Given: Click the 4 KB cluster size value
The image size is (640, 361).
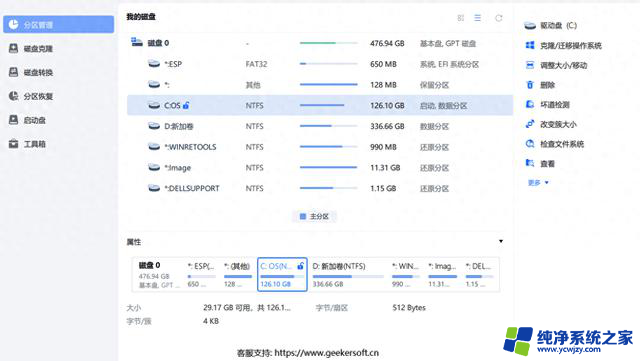Looking at the screenshot, I should (x=211, y=321).
